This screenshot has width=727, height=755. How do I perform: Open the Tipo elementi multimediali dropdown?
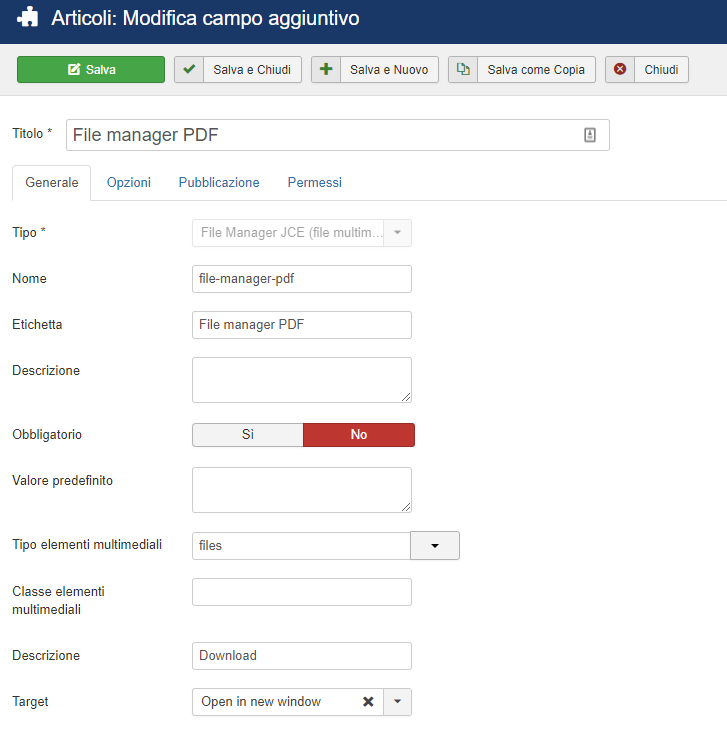(435, 546)
